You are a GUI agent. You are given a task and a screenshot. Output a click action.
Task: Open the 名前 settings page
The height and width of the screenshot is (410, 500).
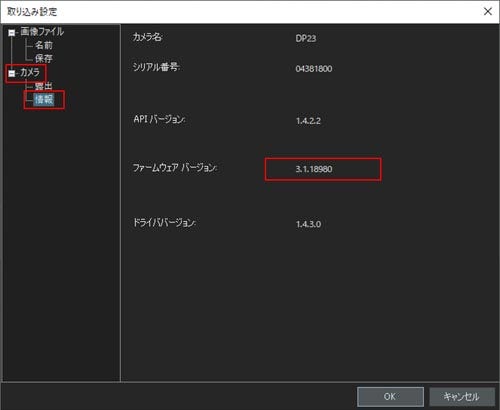pyautogui.click(x=44, y=45)
